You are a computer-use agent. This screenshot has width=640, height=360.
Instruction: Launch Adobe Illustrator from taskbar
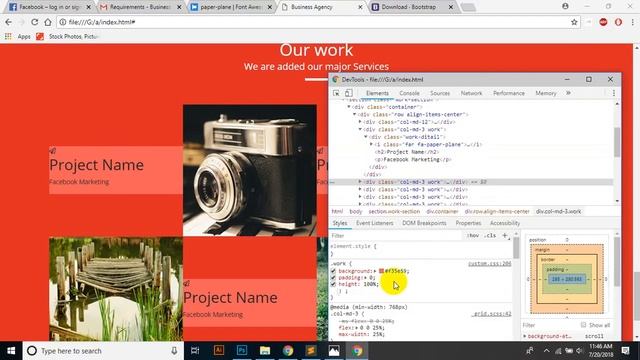pos(219,351)
